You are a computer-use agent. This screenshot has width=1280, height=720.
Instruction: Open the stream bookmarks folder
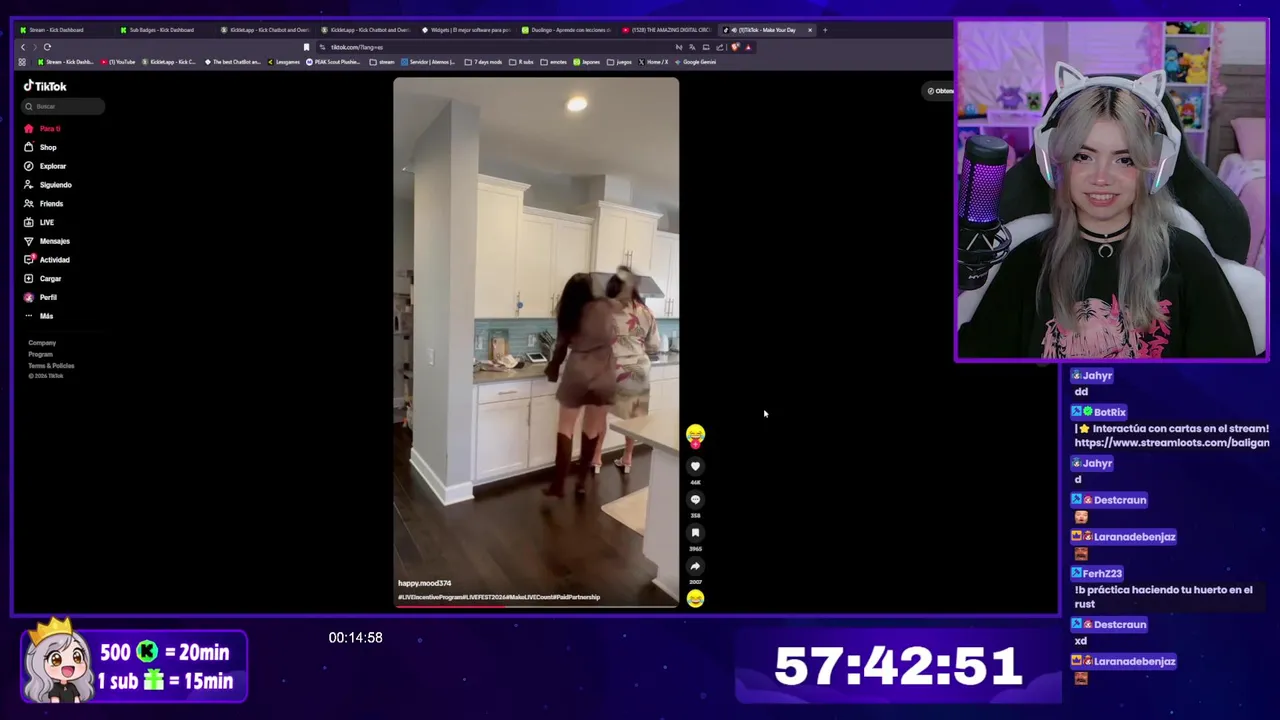click(382, 62)
